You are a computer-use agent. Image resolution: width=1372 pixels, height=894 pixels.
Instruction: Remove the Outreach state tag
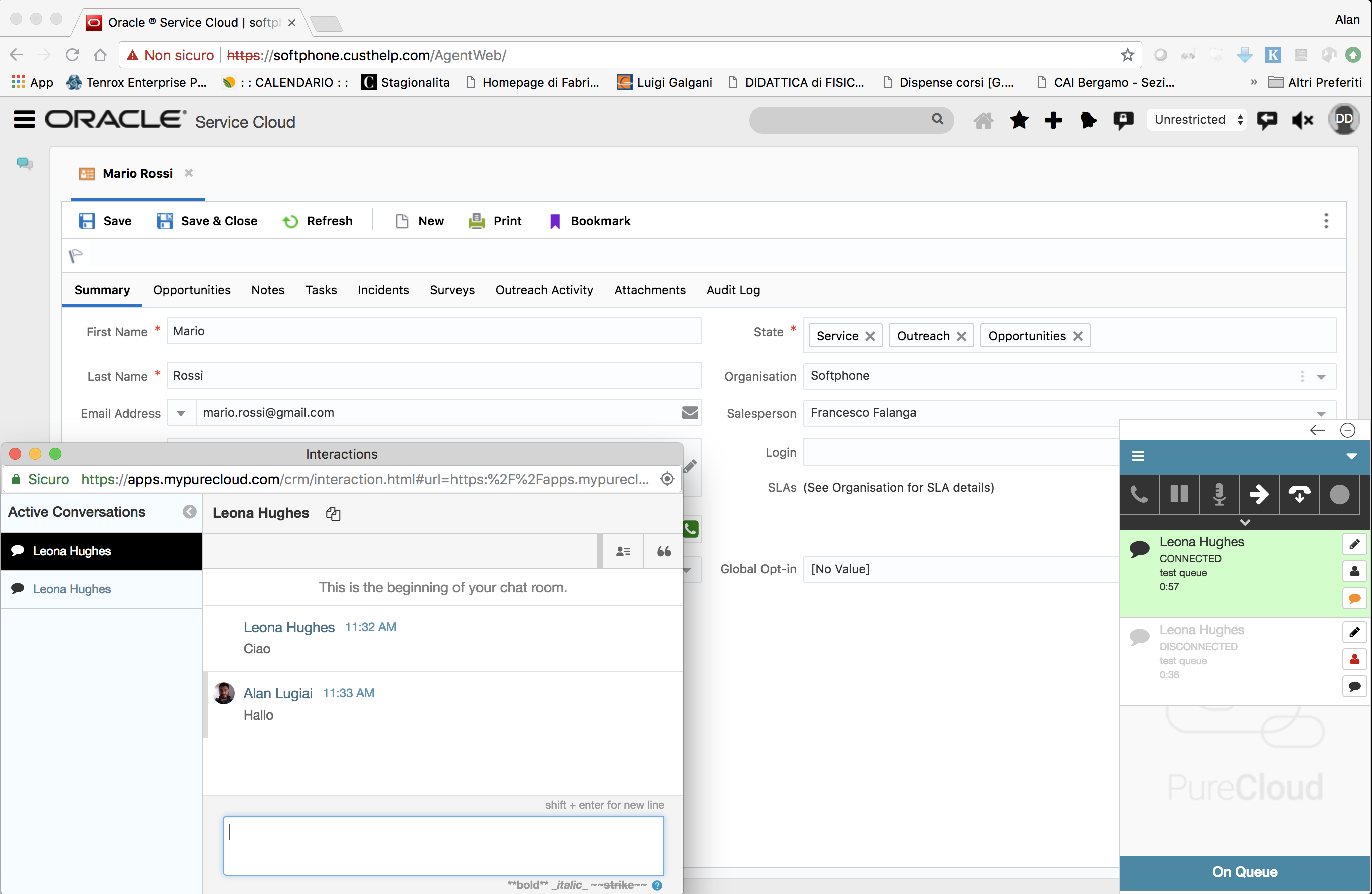[961, 336]
